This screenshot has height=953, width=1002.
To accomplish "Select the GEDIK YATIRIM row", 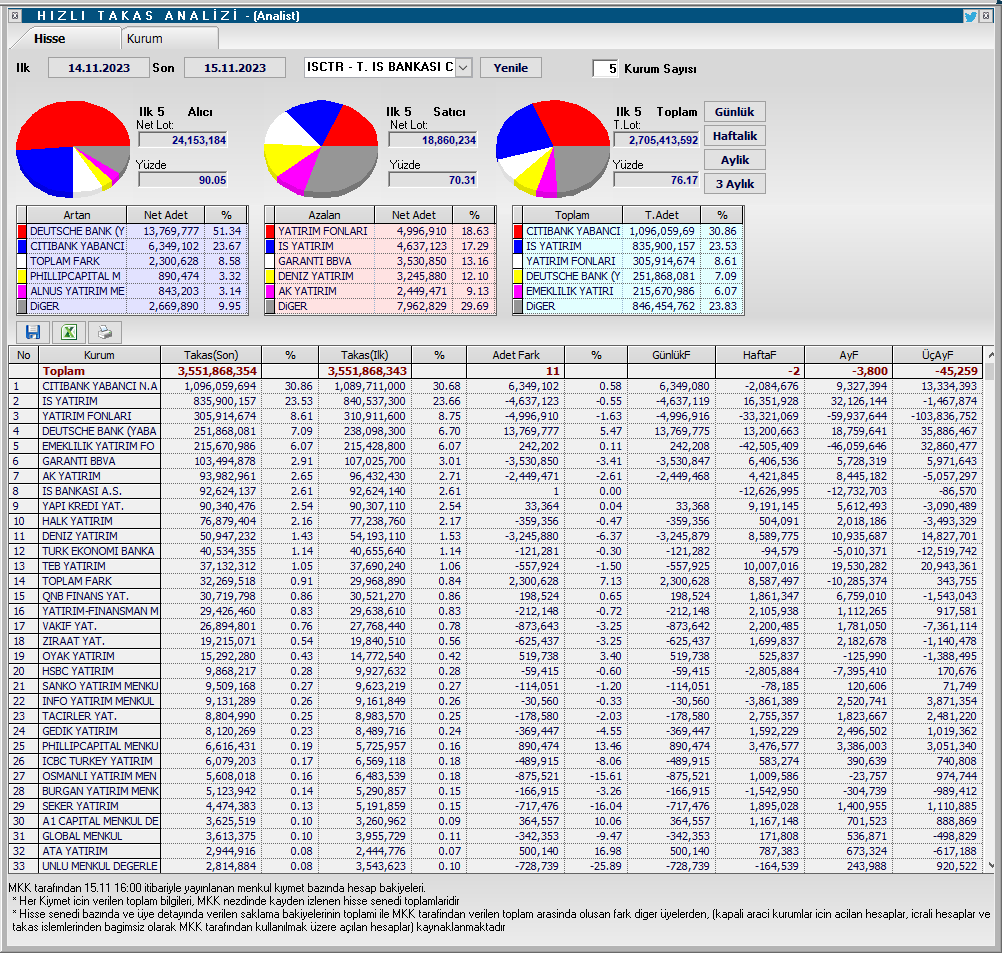I will click(495, 731).
